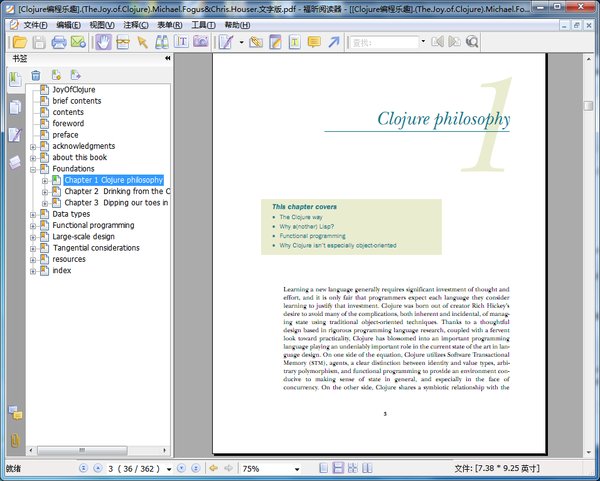Open the JoyOfClojure bookmark
The width and height of the screenshot is (600, 481).
73,90
